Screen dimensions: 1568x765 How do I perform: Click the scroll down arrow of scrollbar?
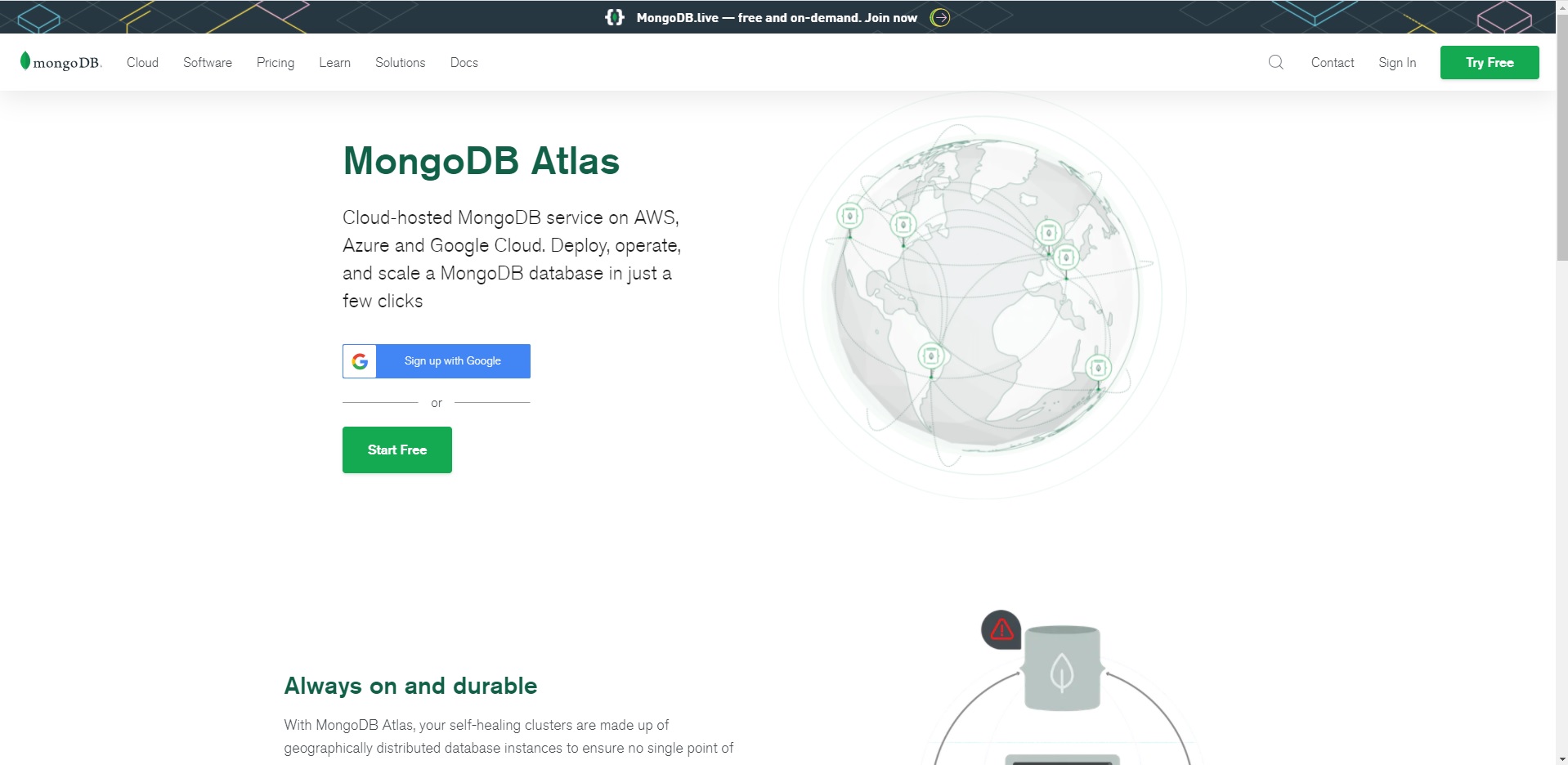tap(1561, 758)
